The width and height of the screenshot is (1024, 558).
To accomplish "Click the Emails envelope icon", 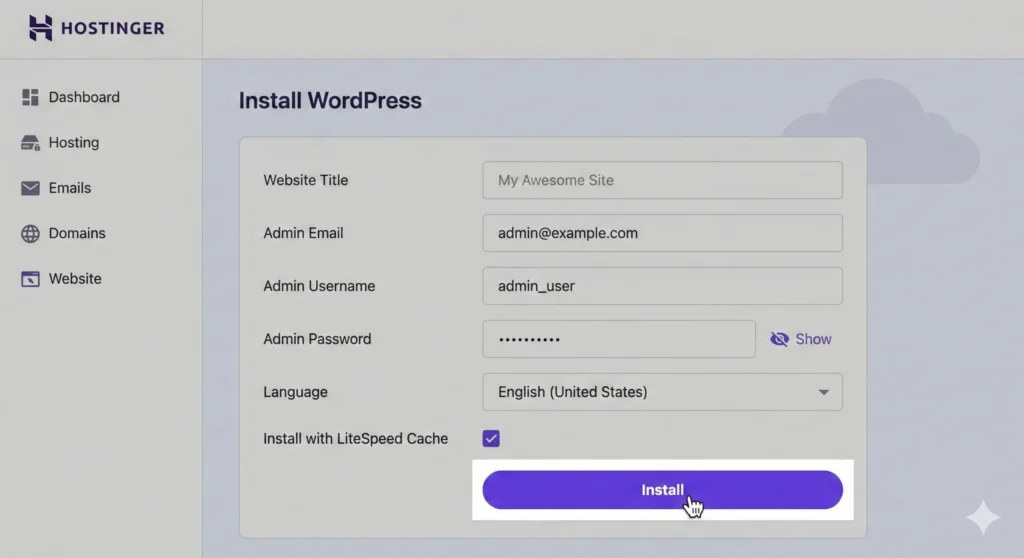I will coord(30,188).
